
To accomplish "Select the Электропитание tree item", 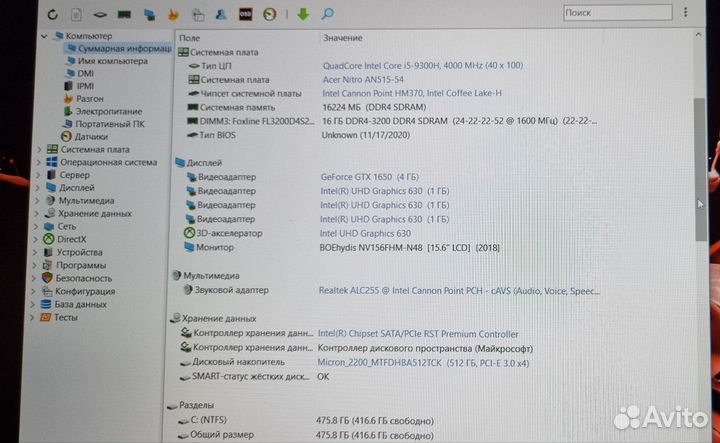I will pyautogui.click(x=102, y=111).
